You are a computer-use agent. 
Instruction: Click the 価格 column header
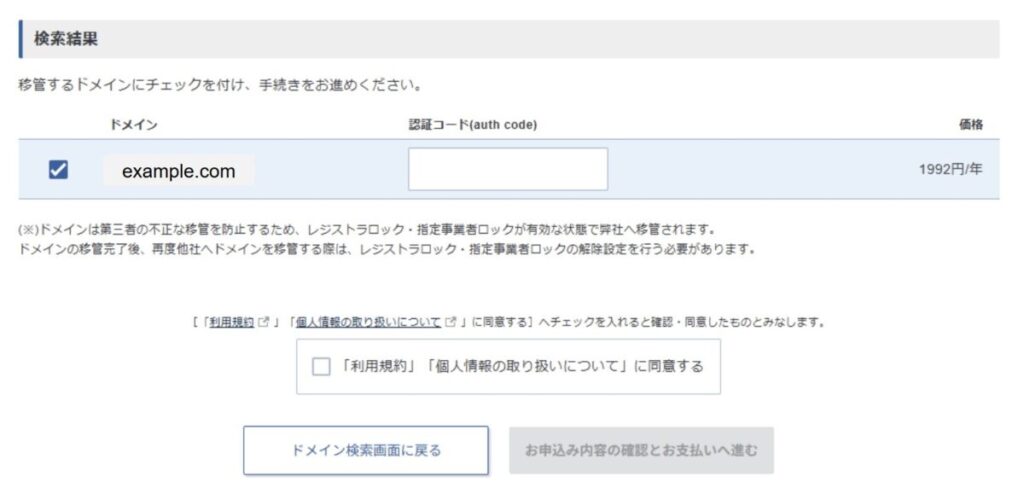point(970,125)
